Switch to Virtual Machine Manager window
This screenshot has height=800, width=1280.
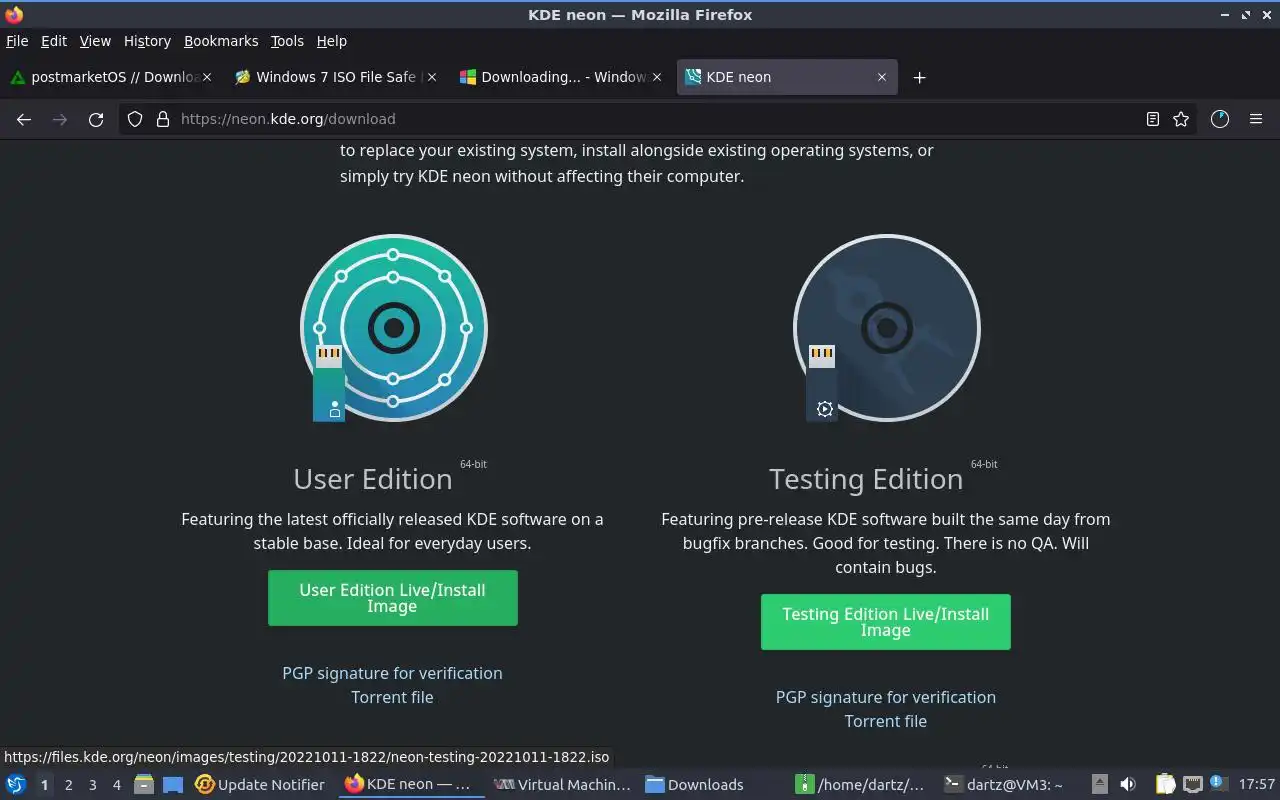coord(564,784)
